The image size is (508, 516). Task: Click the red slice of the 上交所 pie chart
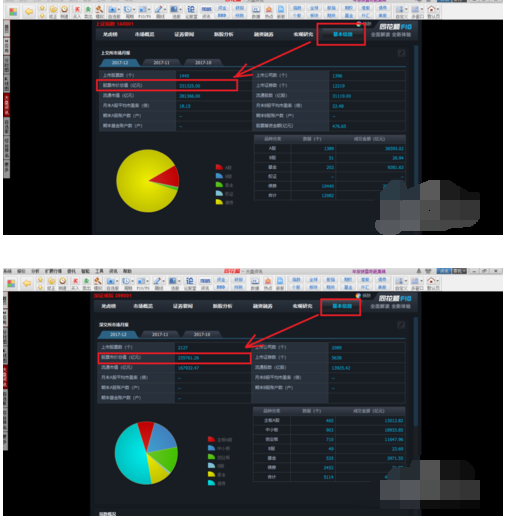click(167, 177)
